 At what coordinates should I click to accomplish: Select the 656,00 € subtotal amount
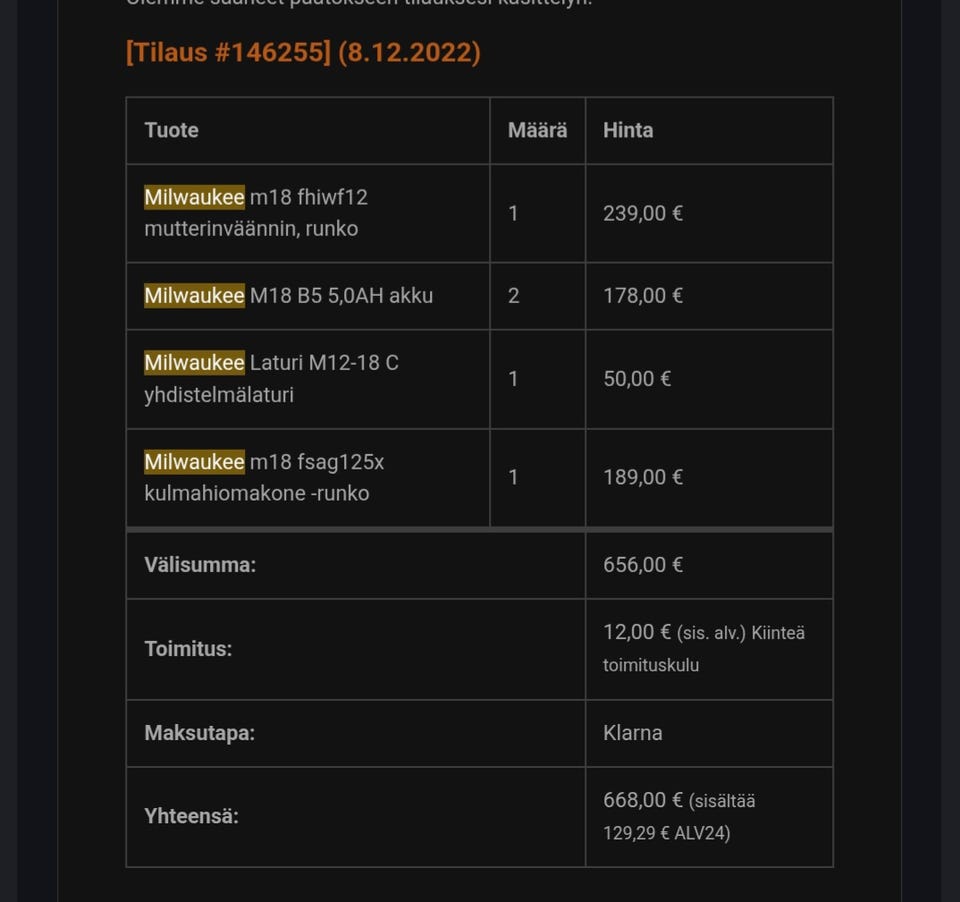point(643,565)
